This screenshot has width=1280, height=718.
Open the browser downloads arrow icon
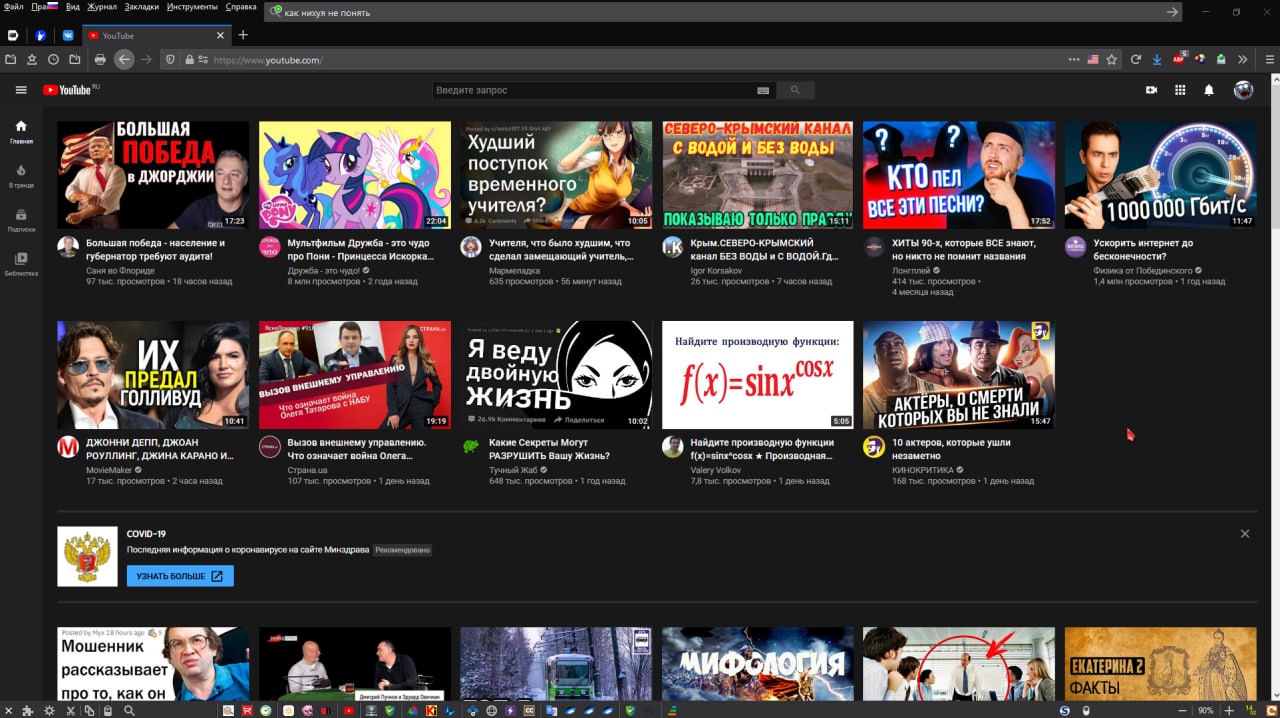pyautogui.click(x=1158, y=59)
